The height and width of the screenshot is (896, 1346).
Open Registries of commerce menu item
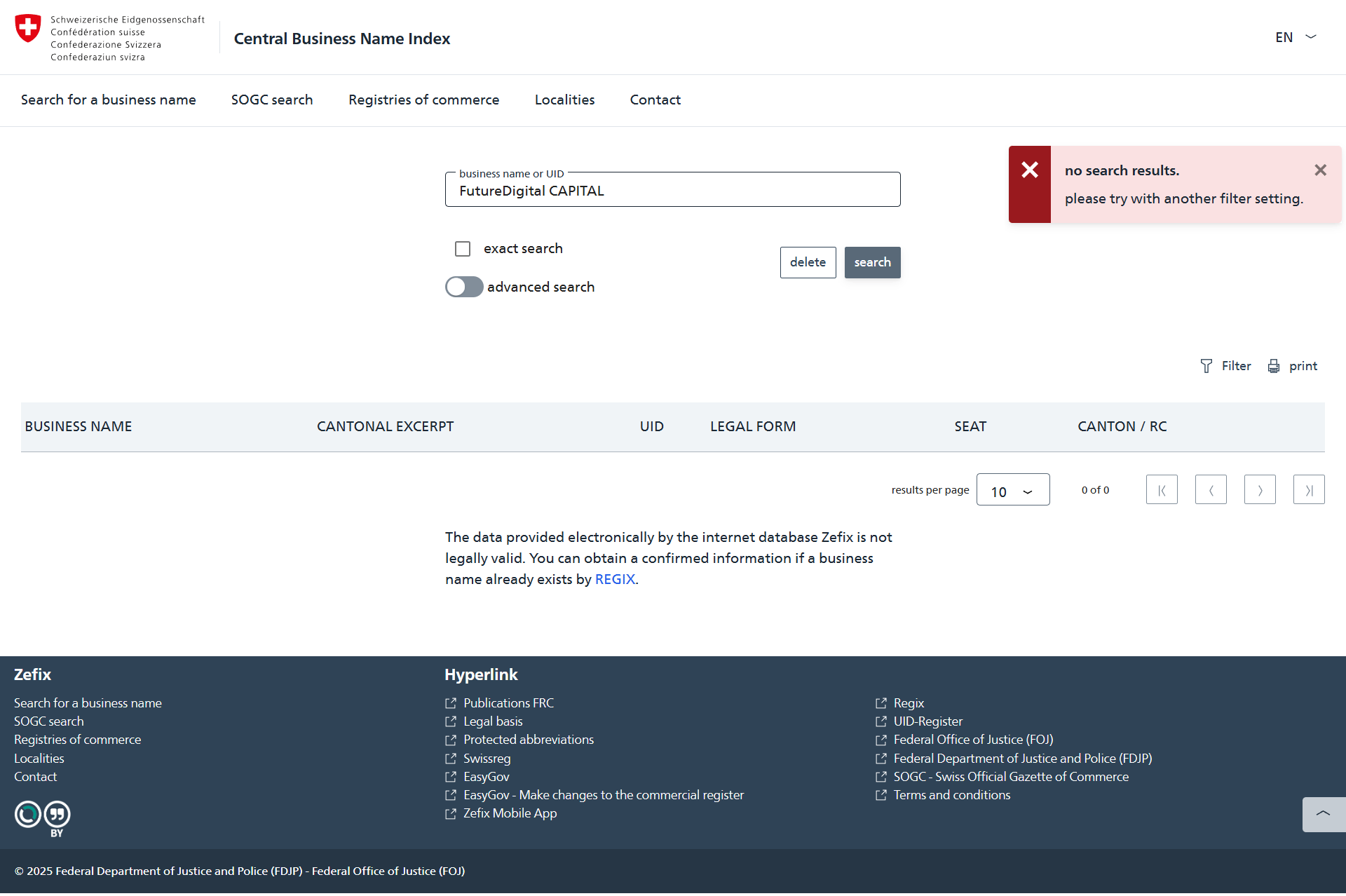424,100
